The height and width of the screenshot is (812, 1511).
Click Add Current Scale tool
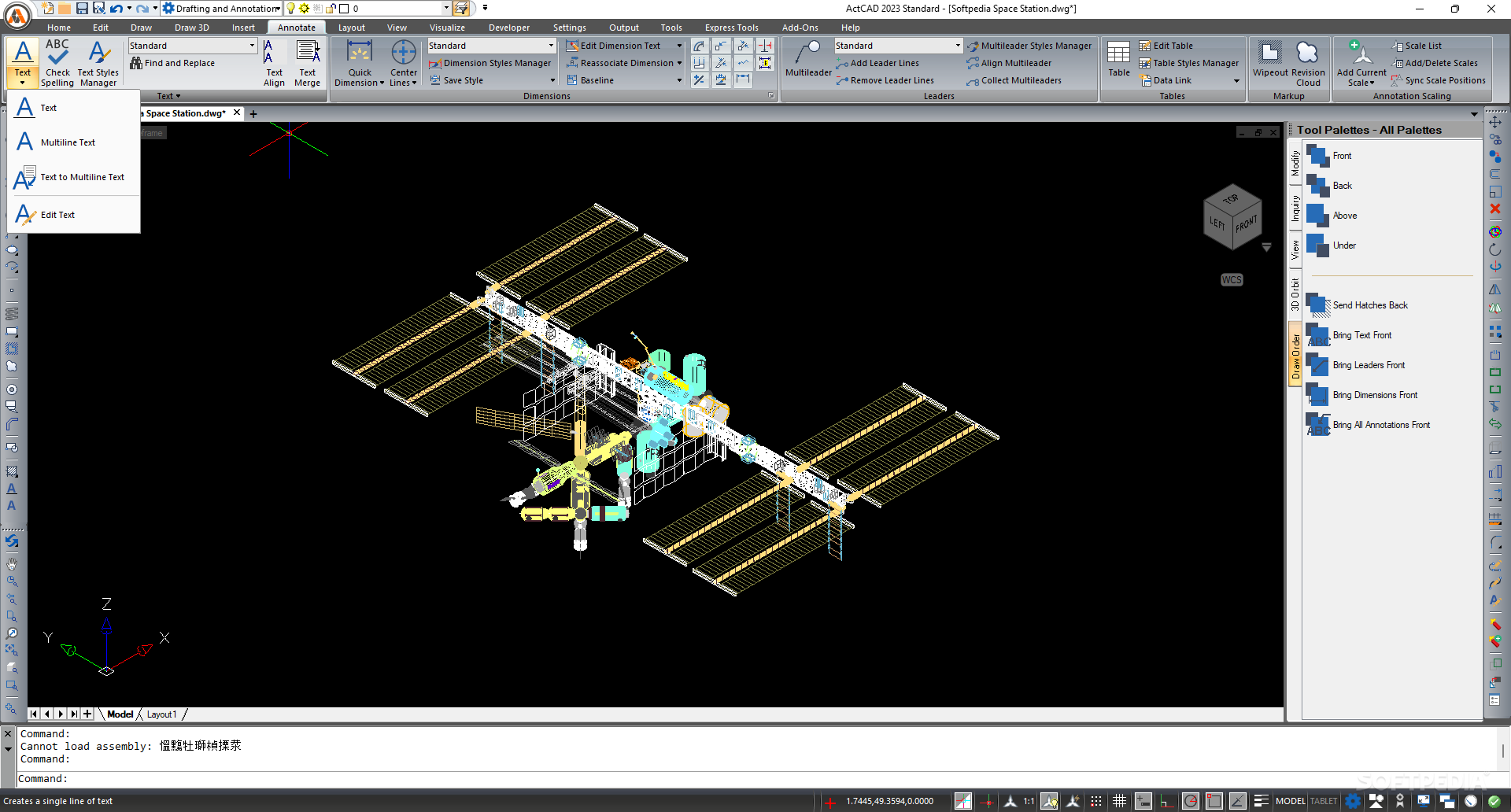coord(1361,63)
